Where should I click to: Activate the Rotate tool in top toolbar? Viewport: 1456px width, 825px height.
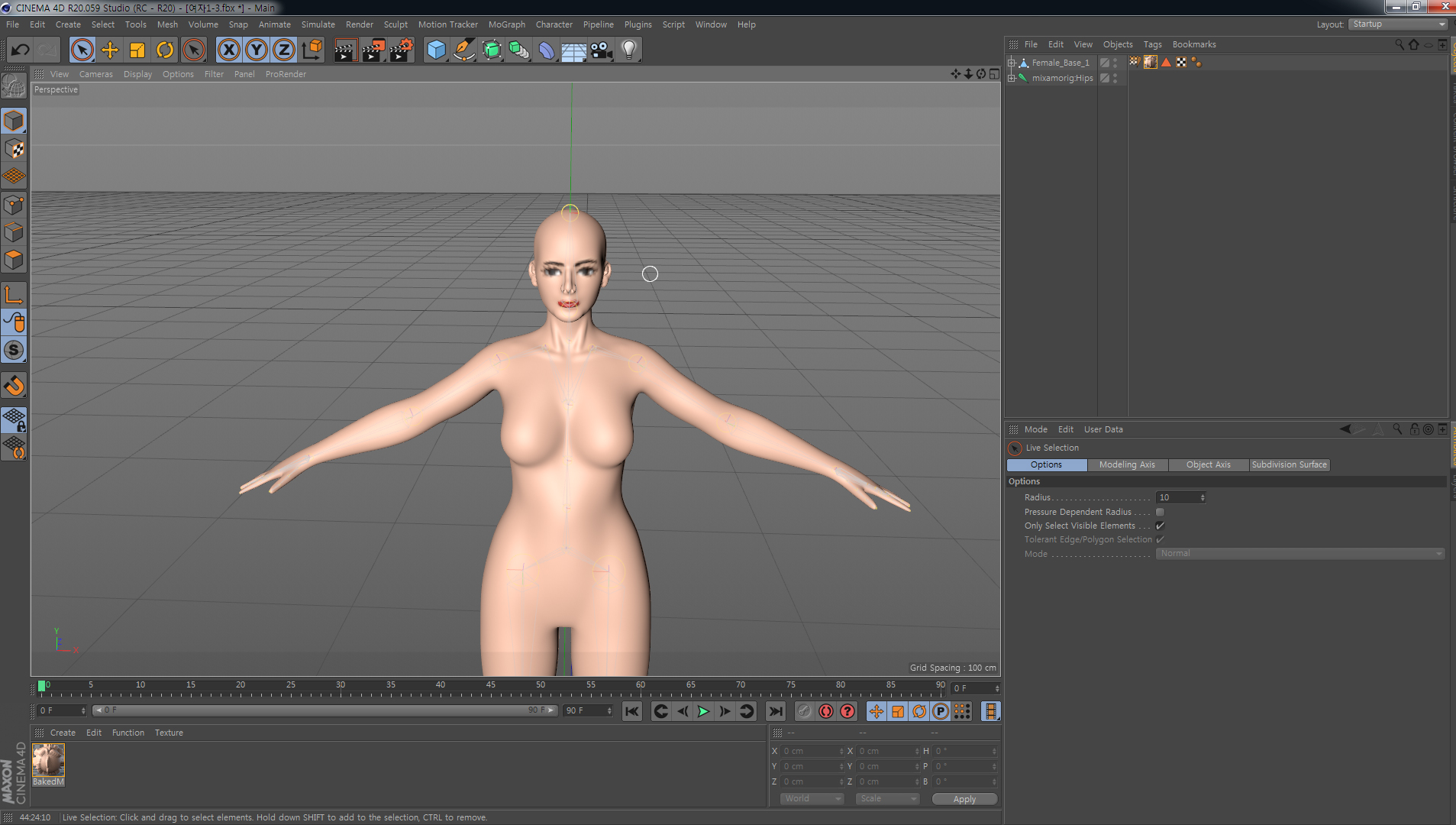coord(165,50)
